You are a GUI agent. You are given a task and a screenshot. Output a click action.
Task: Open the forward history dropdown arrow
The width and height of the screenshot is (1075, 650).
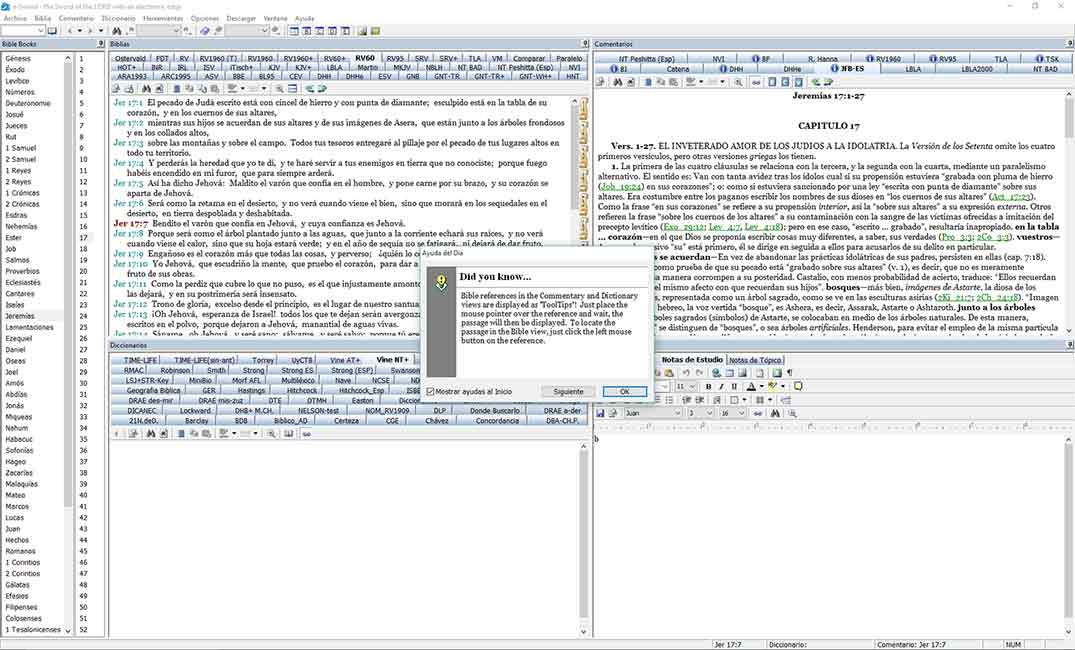pyautogui.click(x=101, y=31)
